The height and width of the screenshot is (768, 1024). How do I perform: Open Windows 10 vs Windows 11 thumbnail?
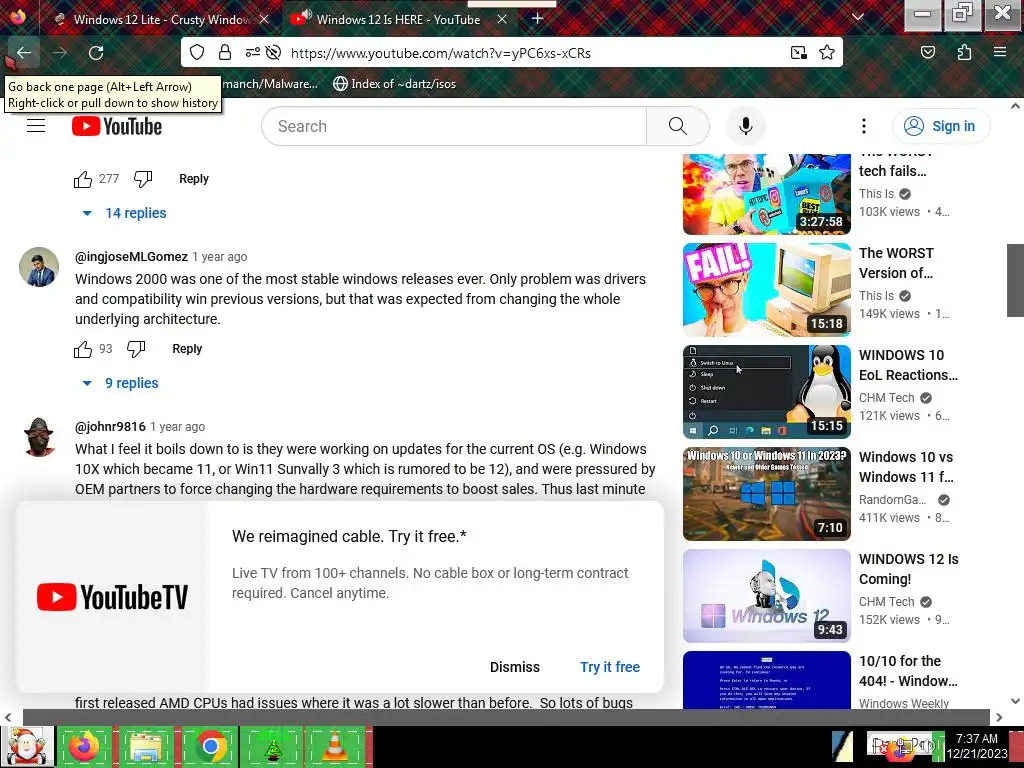click(767, 494)
